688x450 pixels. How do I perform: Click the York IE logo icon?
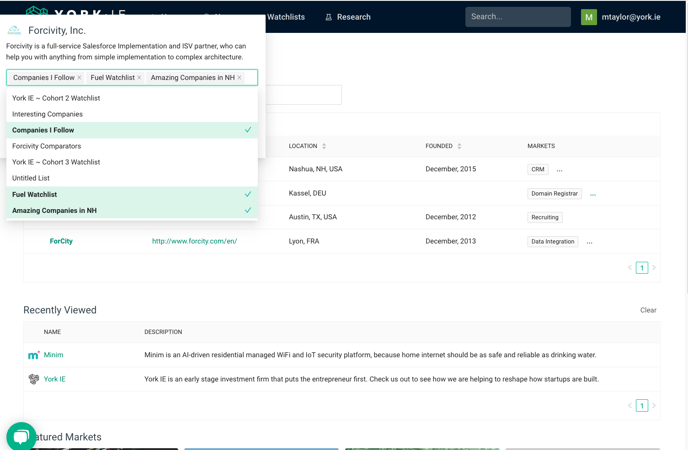tap(33, 379)
